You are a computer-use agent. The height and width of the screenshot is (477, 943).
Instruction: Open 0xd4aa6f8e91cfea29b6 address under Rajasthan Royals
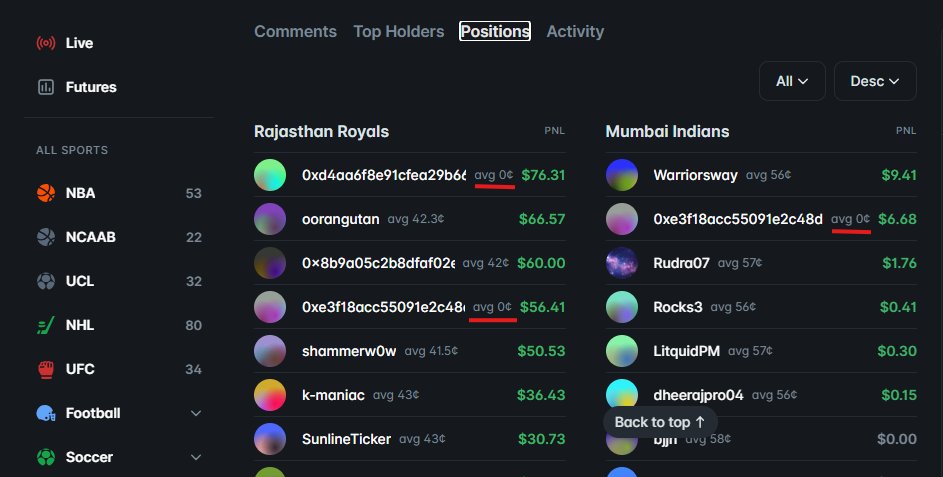coord(384,175)
